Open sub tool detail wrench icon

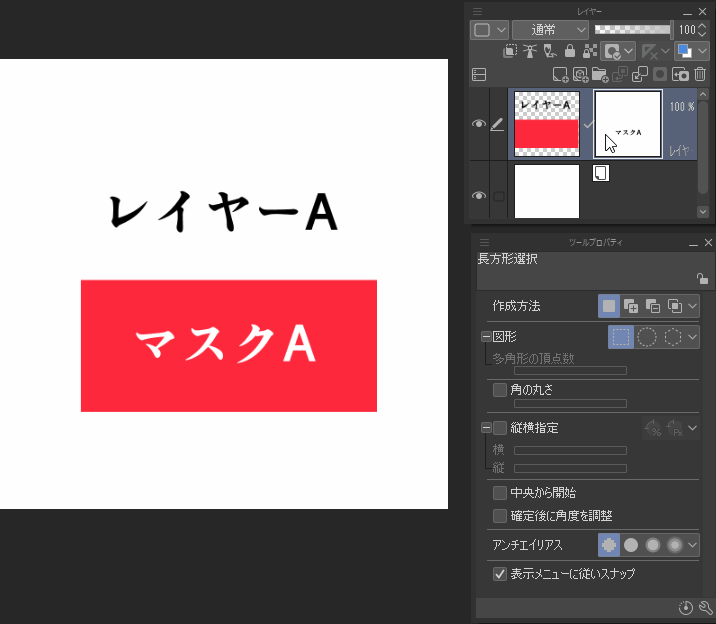(x=705, y=608)
